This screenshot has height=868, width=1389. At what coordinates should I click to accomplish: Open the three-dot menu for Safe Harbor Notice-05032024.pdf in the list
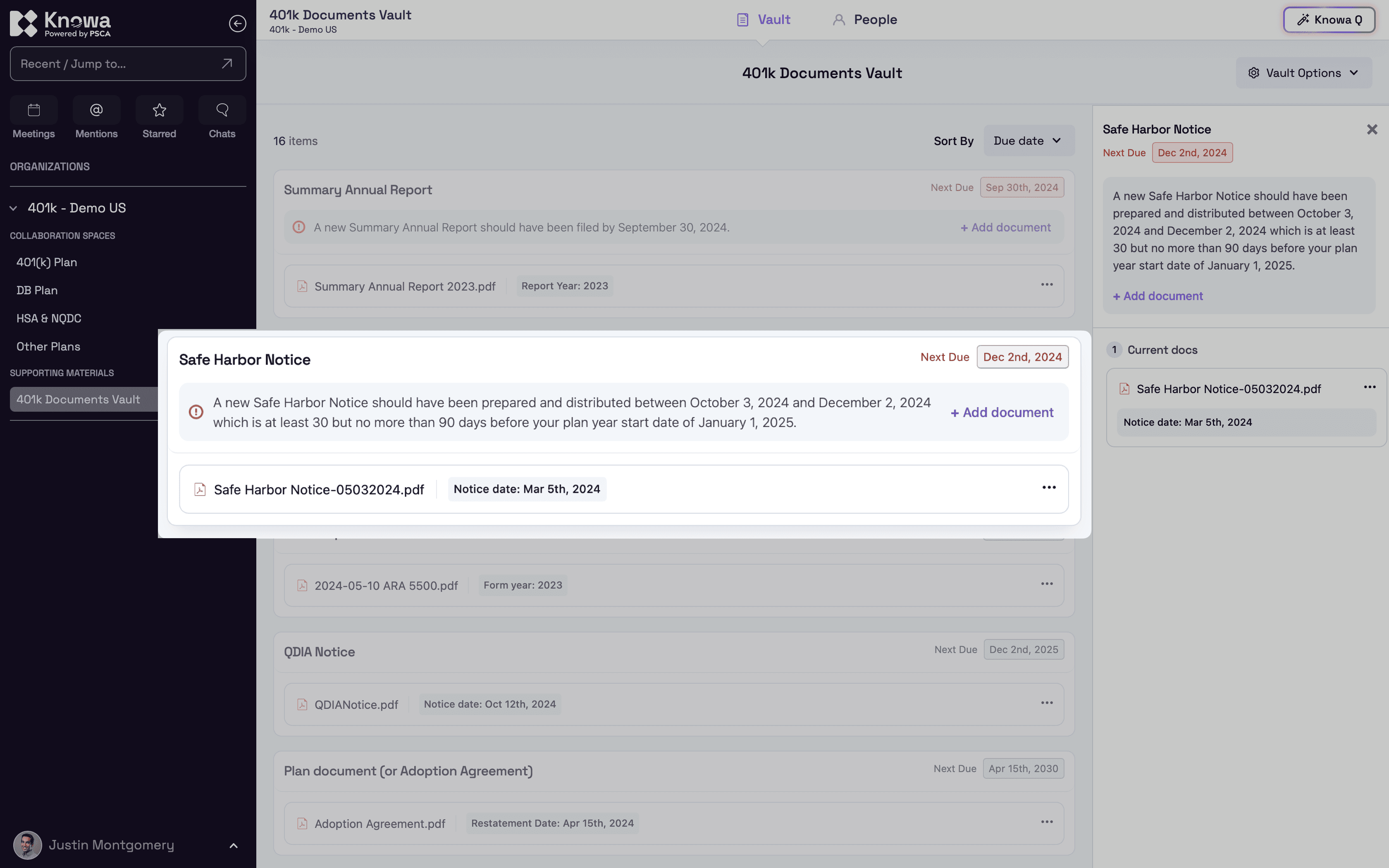[x=1049, y=487]
